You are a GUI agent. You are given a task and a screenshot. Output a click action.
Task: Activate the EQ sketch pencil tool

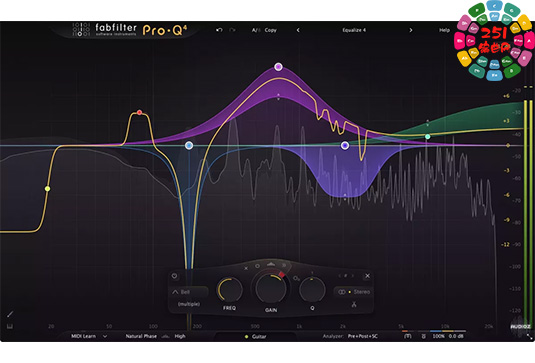(10, 314)
